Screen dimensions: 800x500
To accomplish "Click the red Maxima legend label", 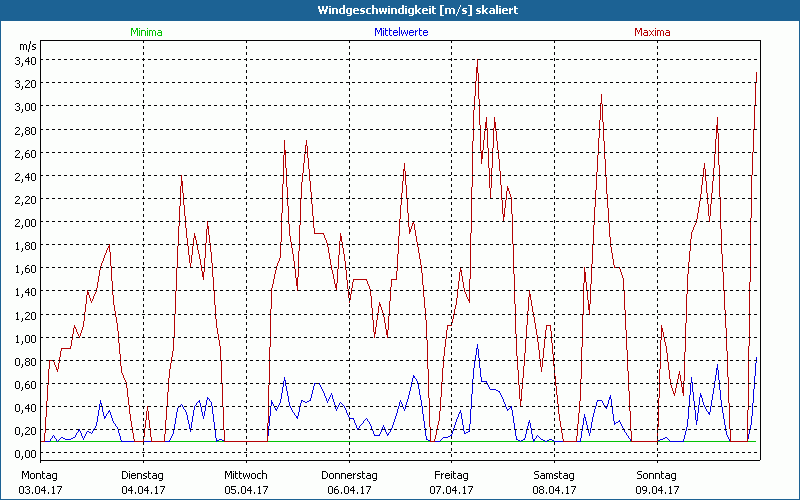I will [651, 32].
